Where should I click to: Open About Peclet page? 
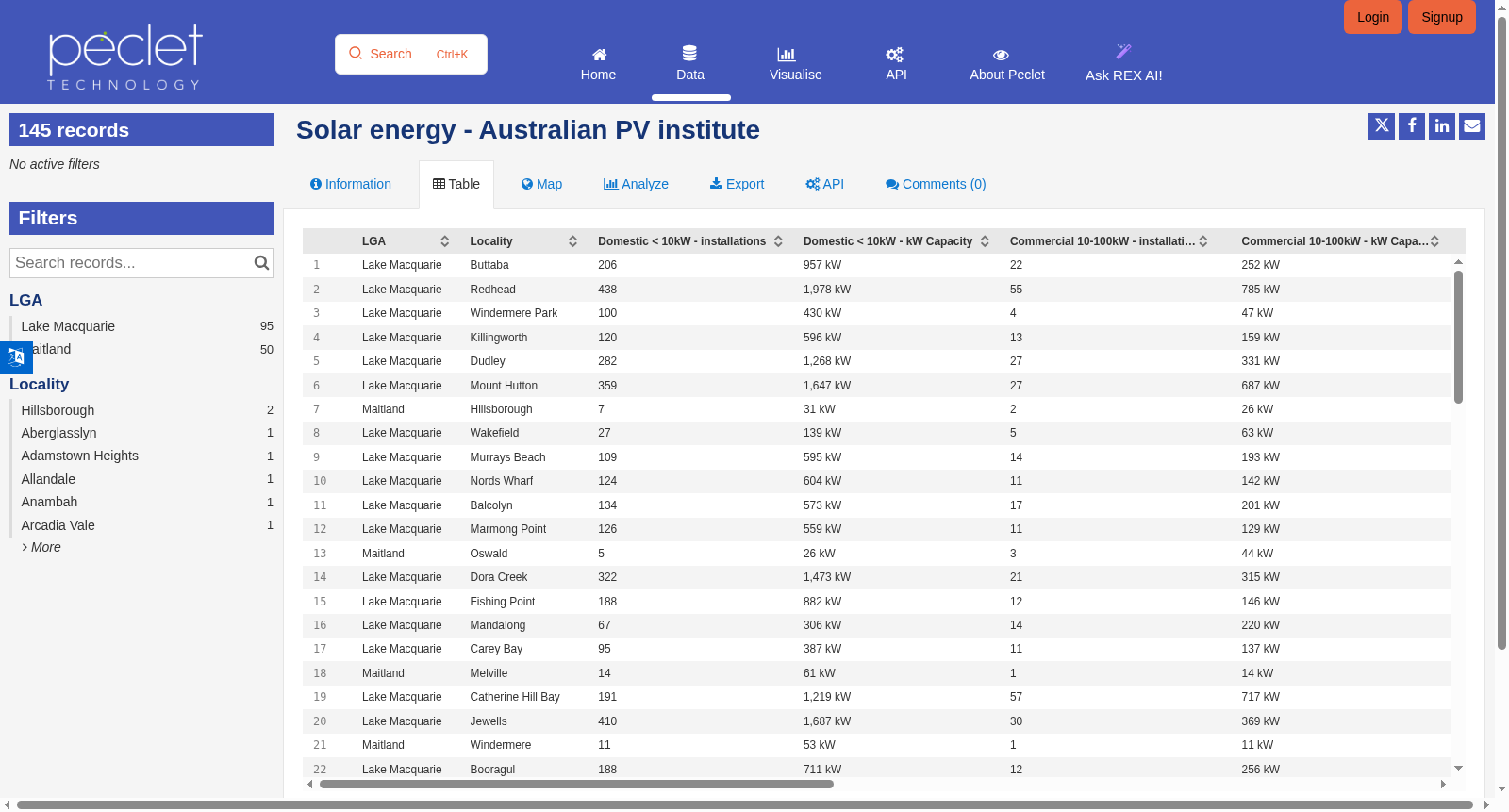(x=1007, y=64)
